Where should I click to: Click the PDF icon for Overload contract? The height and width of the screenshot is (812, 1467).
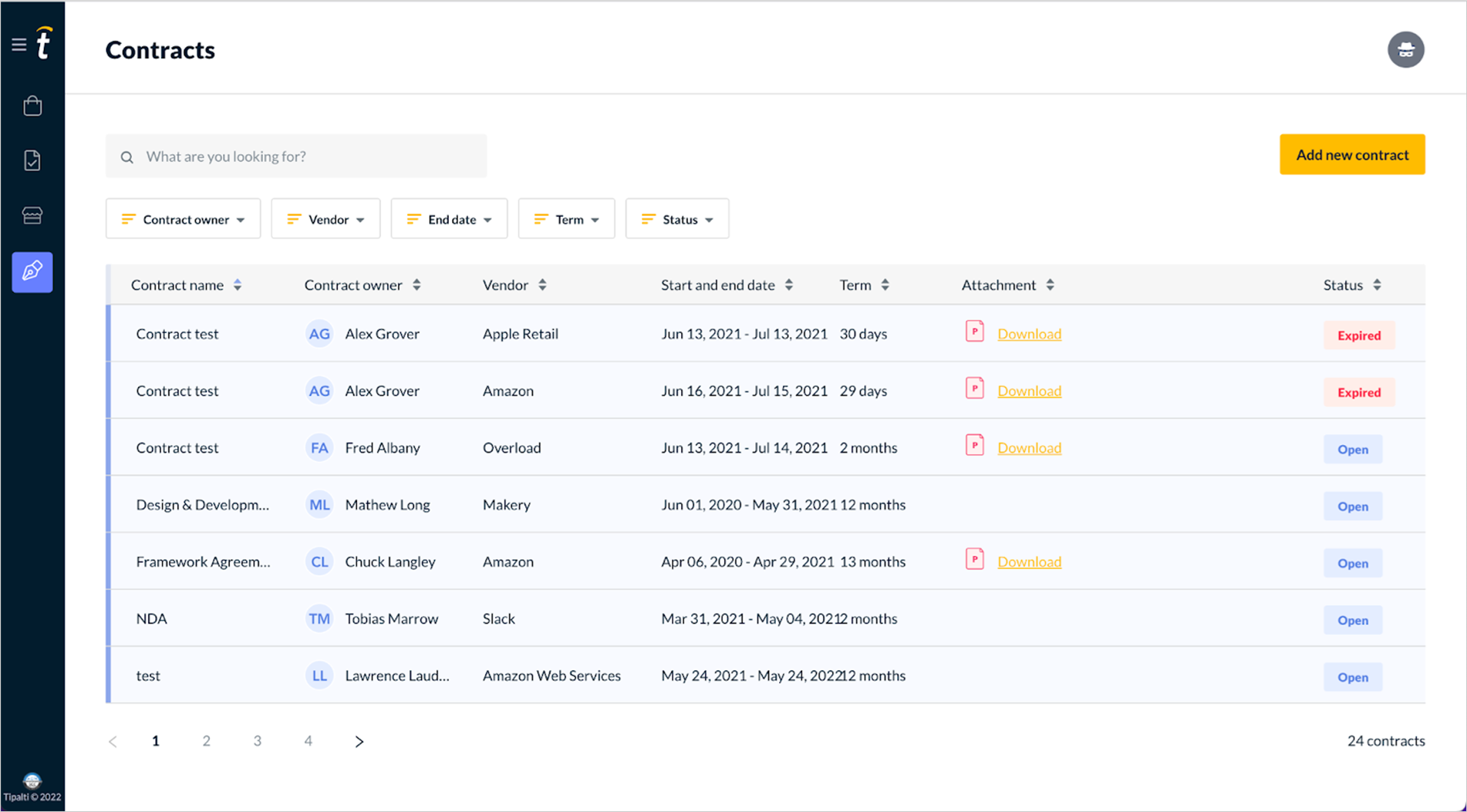975,446
